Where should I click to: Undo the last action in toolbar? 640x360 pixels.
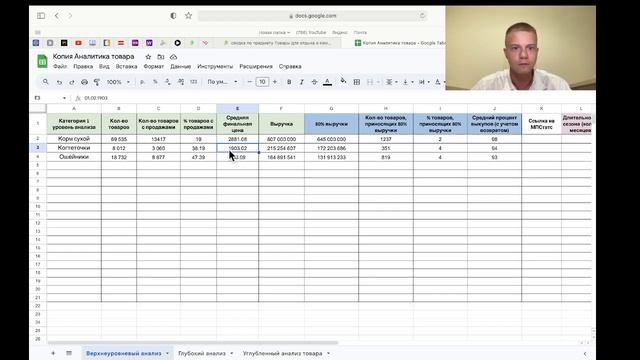(x=59, y=82)
